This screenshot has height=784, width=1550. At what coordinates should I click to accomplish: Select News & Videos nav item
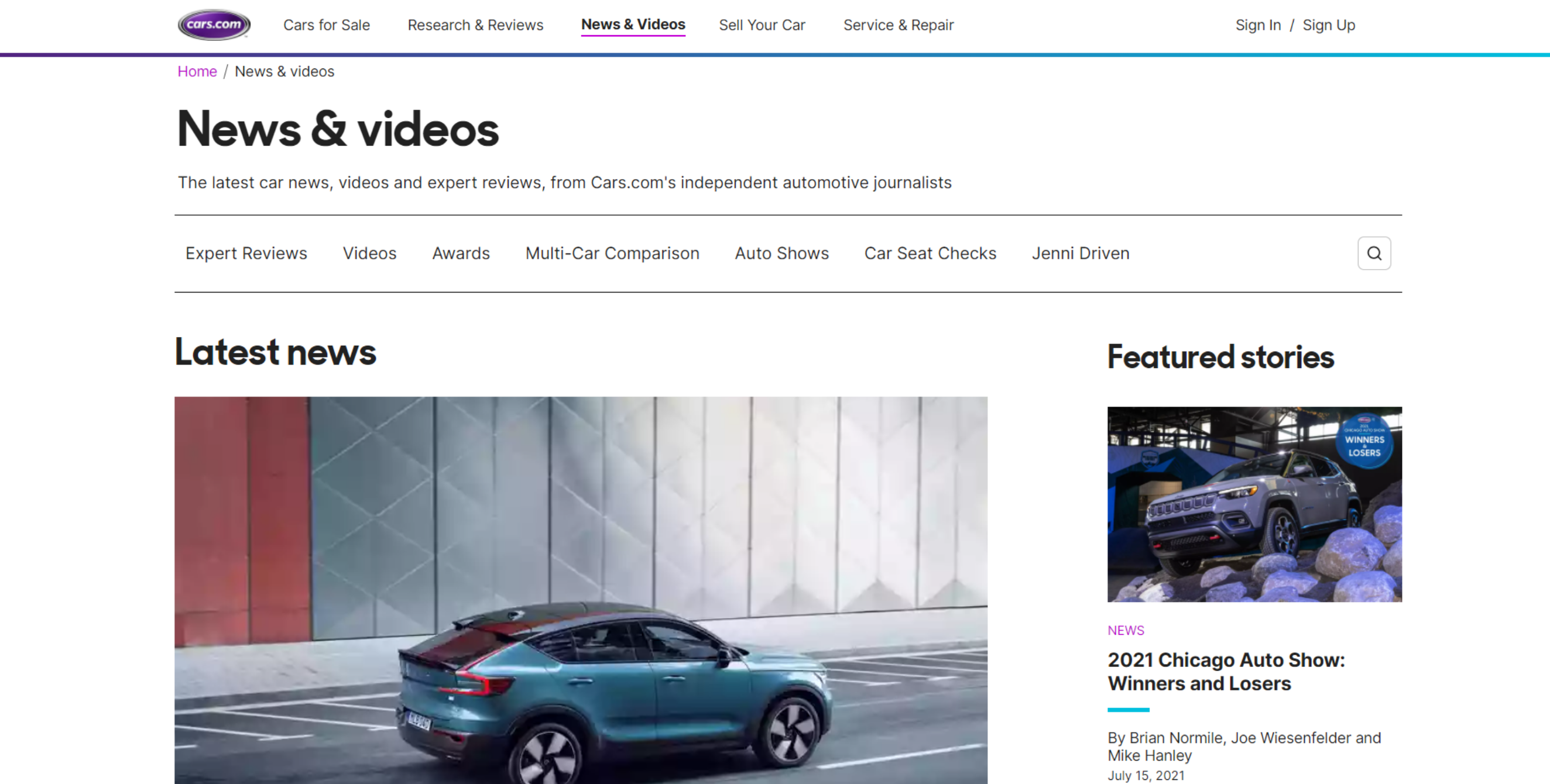click(x=633, y=25)
